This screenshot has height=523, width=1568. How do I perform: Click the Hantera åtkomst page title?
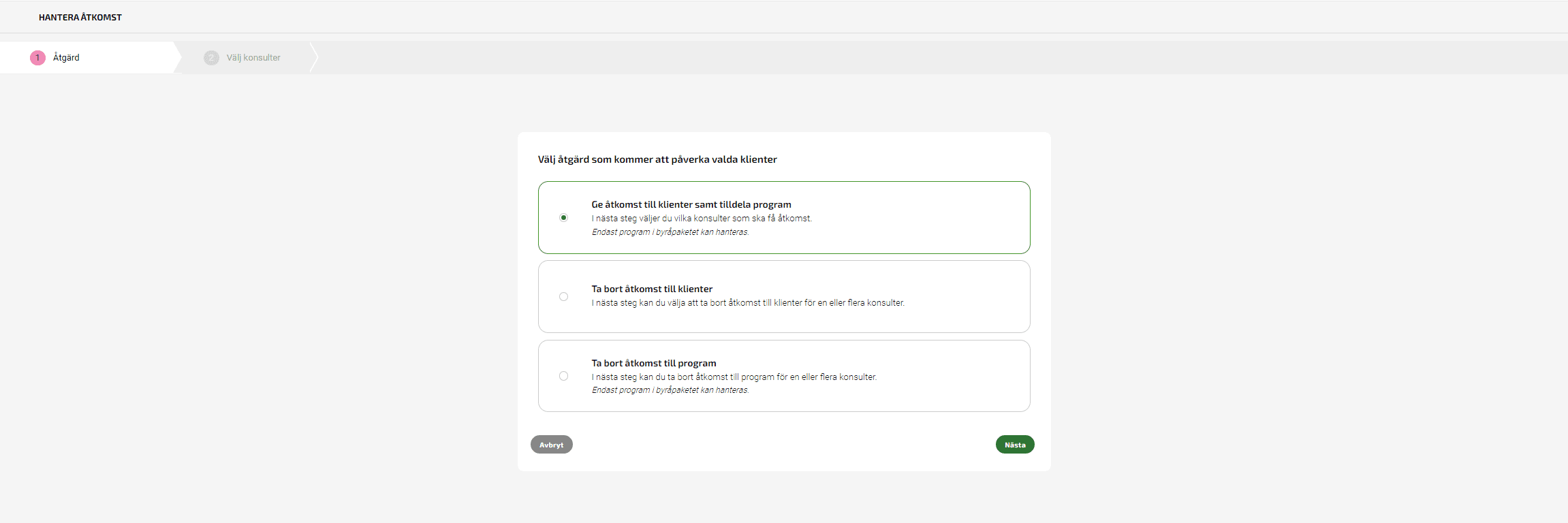80,18
